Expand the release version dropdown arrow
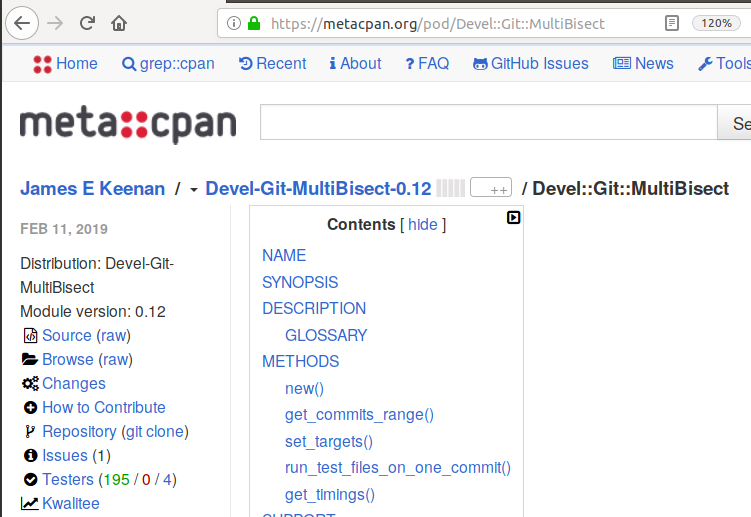751x517 pixels. (x=193, y=189)
